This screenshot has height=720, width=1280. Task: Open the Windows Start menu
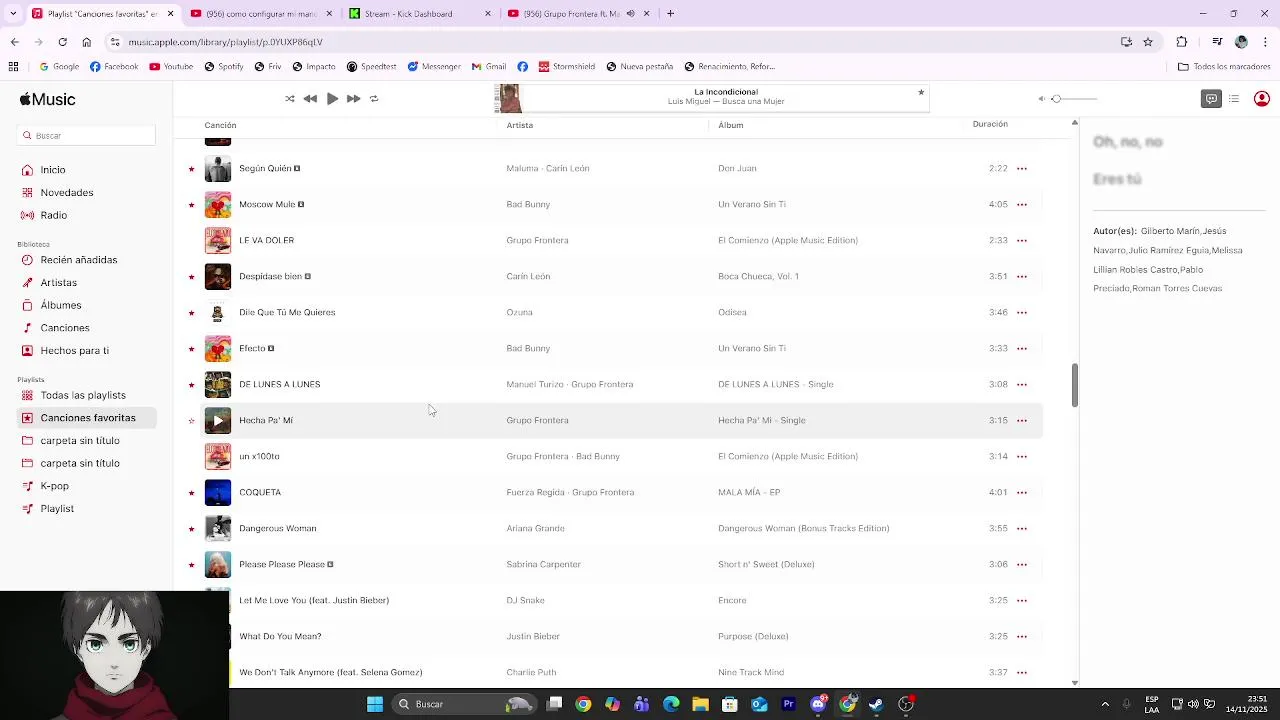coord(375,704)
